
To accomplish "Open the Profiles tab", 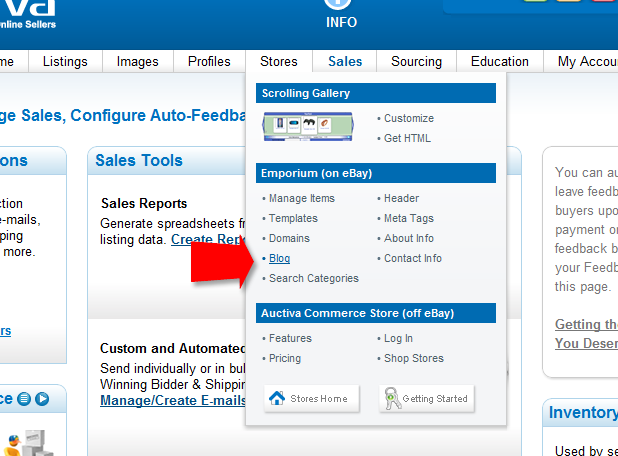I will (x=209, y=61).
